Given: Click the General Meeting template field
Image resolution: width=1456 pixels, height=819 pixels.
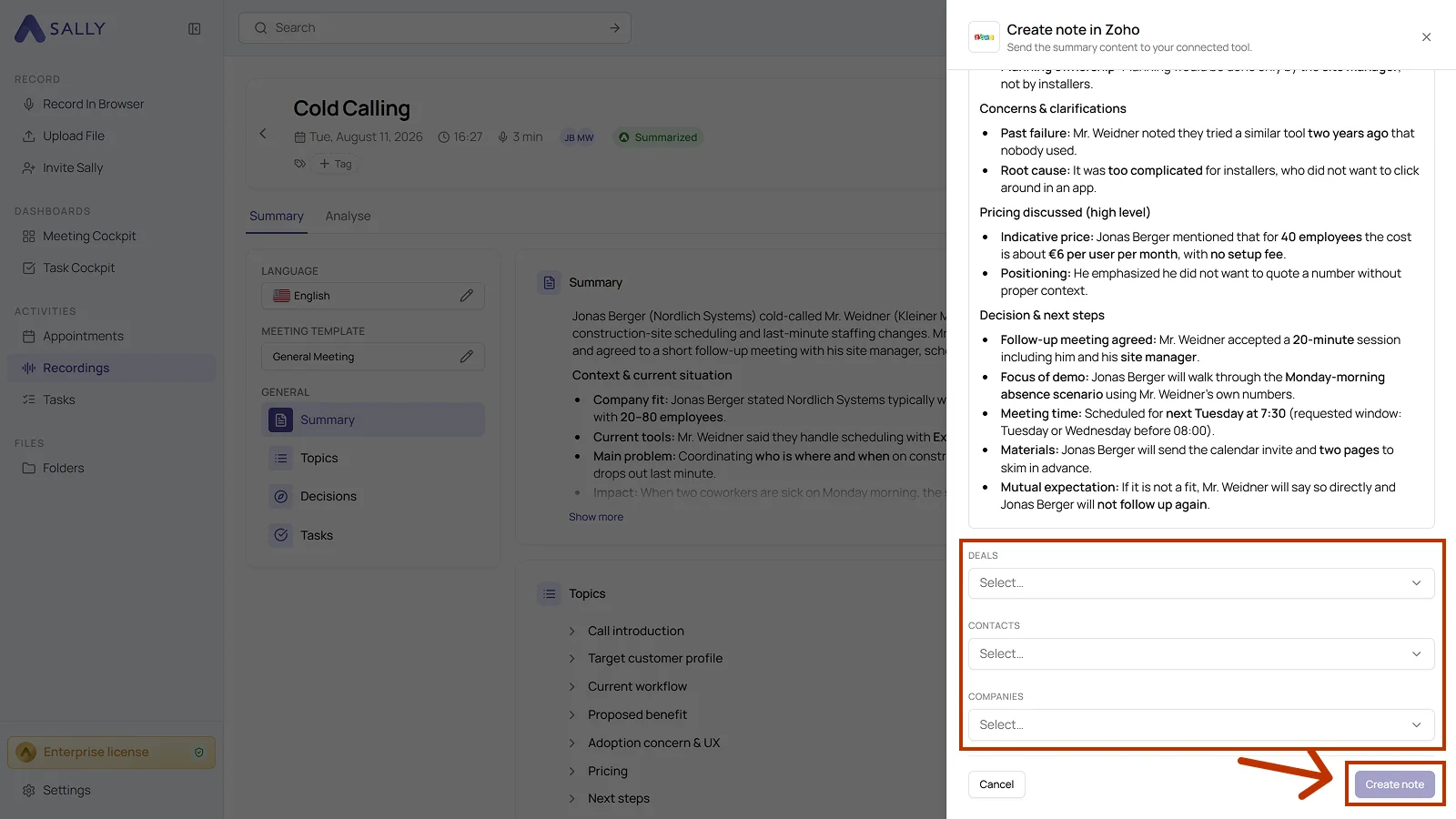Looking at the screenshot, I should (x=373, y=357).
